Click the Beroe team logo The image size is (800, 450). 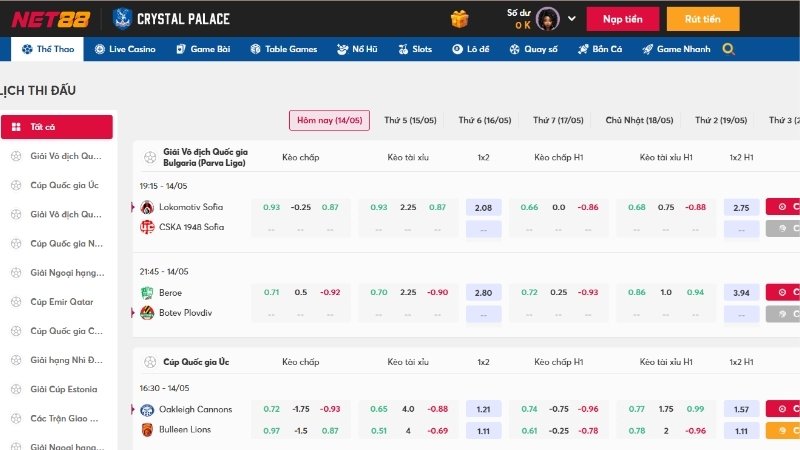click(x=148, y=293)
